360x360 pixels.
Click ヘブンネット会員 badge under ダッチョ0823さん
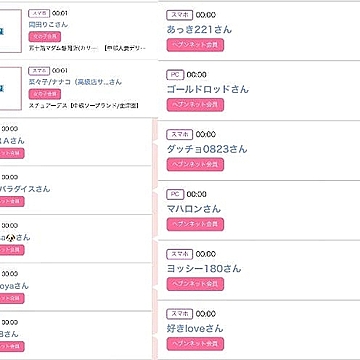point(195,164)
